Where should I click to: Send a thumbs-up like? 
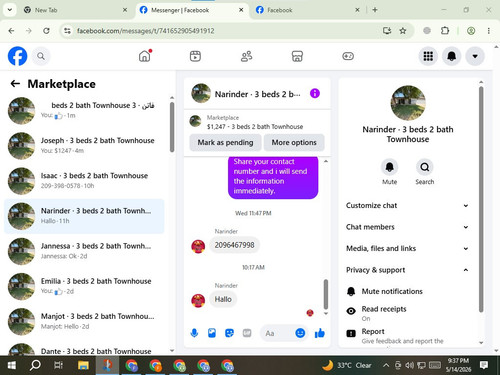pyautogui.click(x=320, y=333)
